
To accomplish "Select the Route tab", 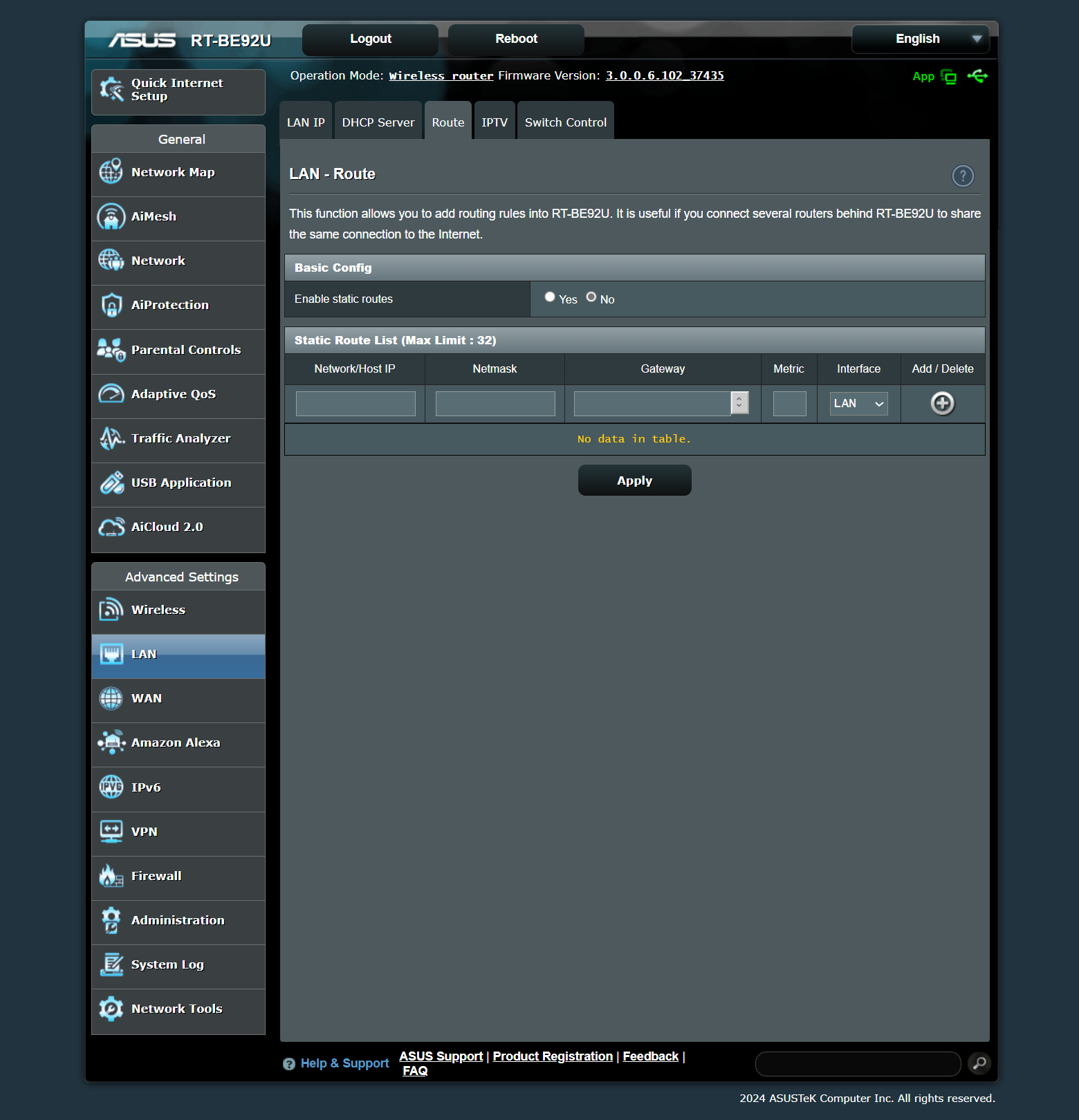I will (448, 122).
